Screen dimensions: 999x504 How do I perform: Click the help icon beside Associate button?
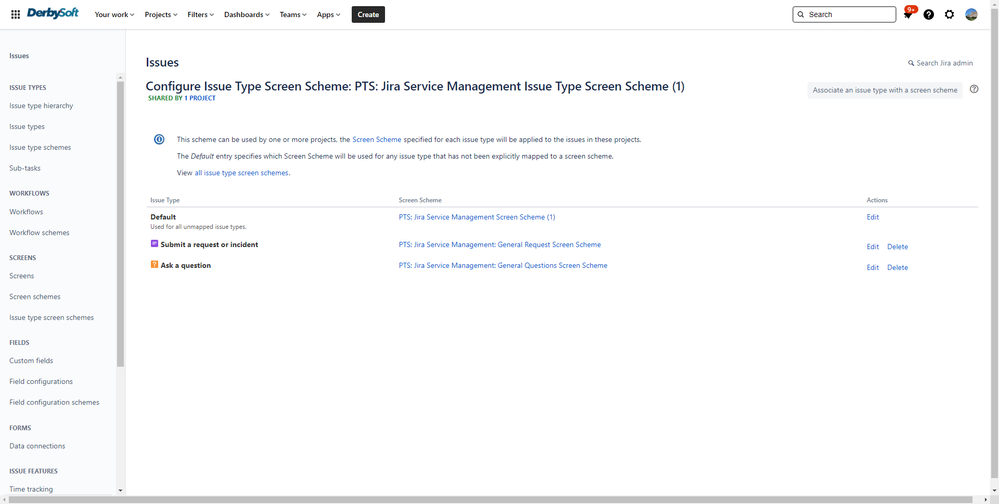(x=974, y=89)
